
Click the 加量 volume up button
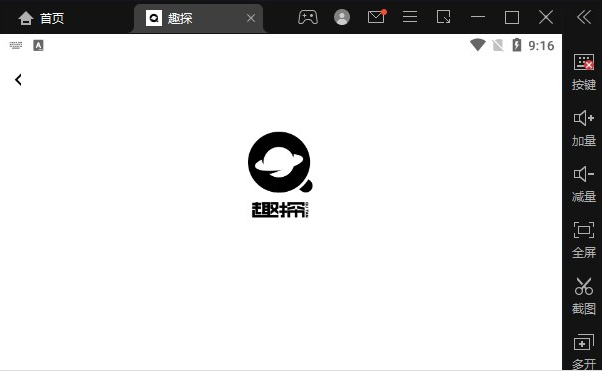tap(584, 128)
